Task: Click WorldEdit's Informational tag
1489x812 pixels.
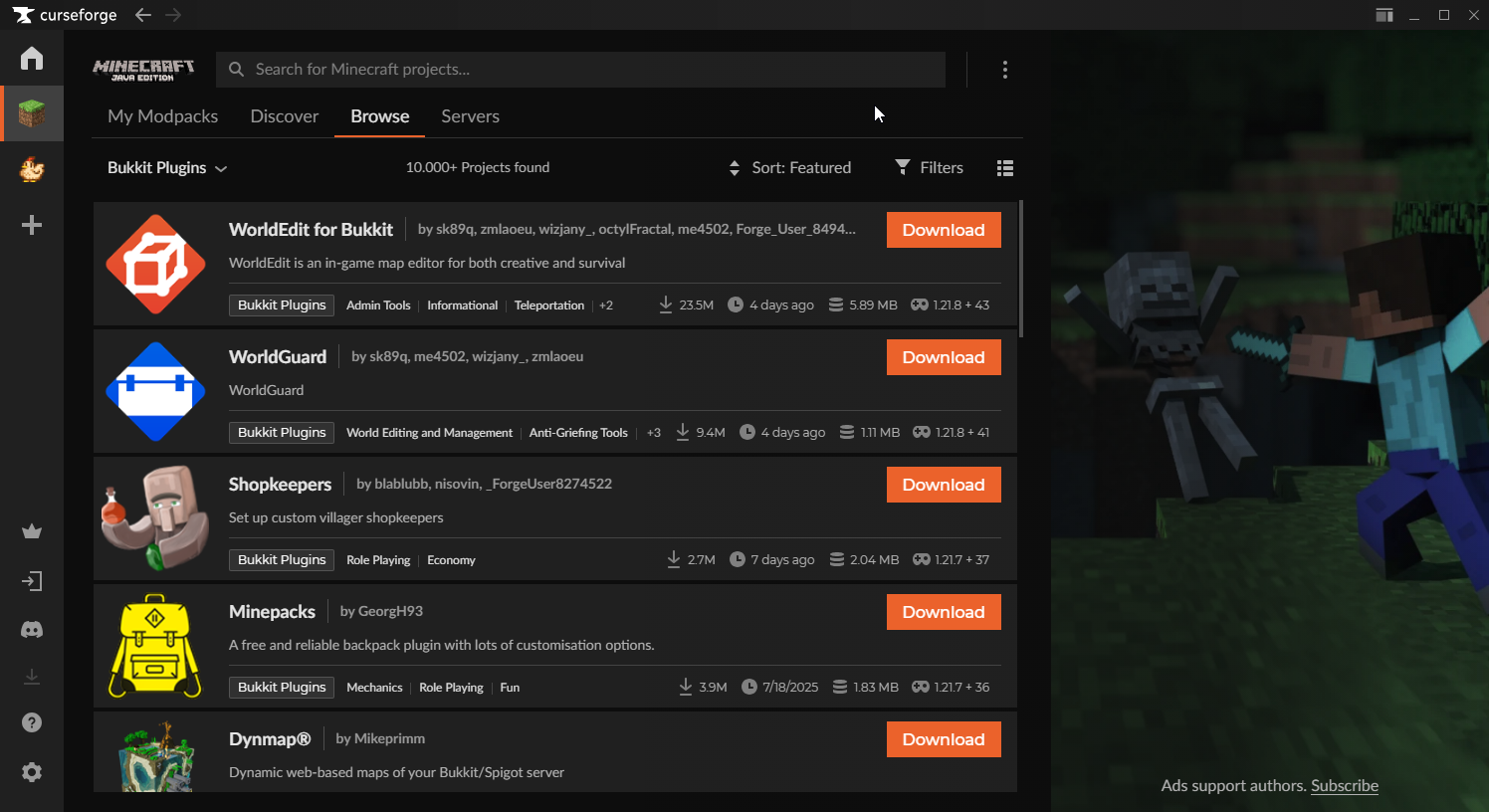Action: (x=462, y=305)
